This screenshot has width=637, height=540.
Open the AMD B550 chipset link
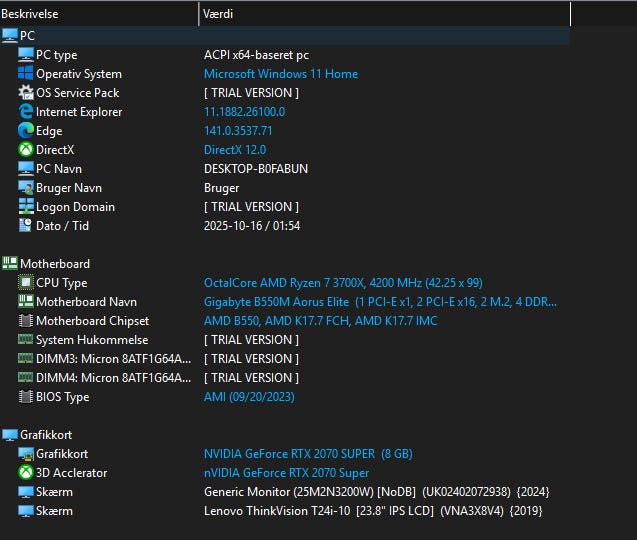(321, 321)
